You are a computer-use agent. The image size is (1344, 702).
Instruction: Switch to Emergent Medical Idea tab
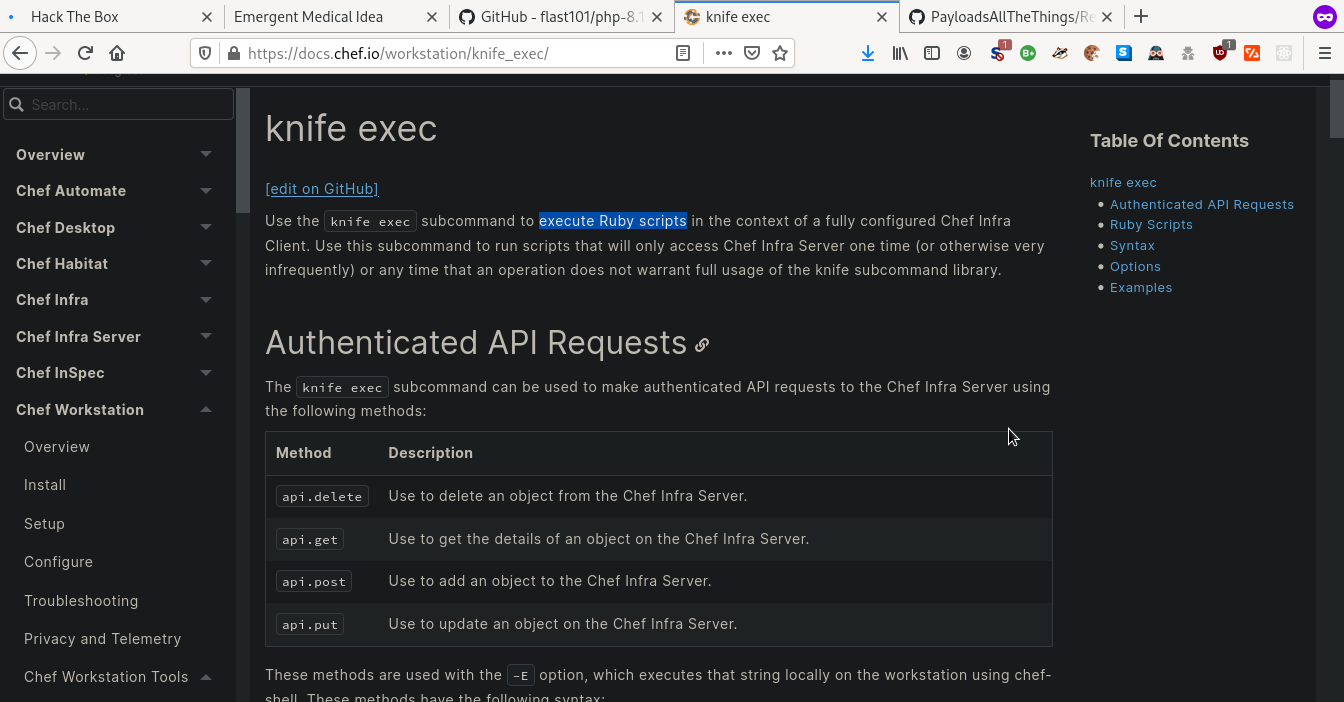(335, 16)
